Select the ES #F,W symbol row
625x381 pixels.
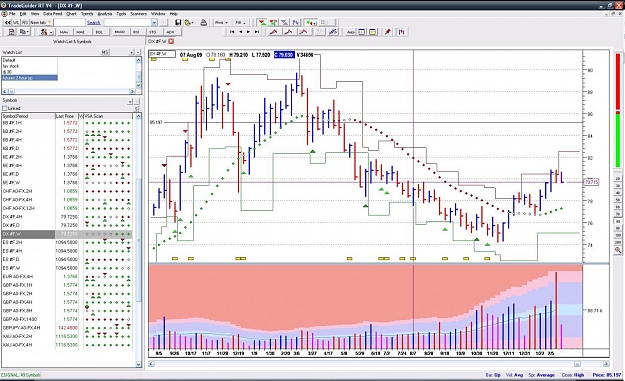[x=67, y=268]
